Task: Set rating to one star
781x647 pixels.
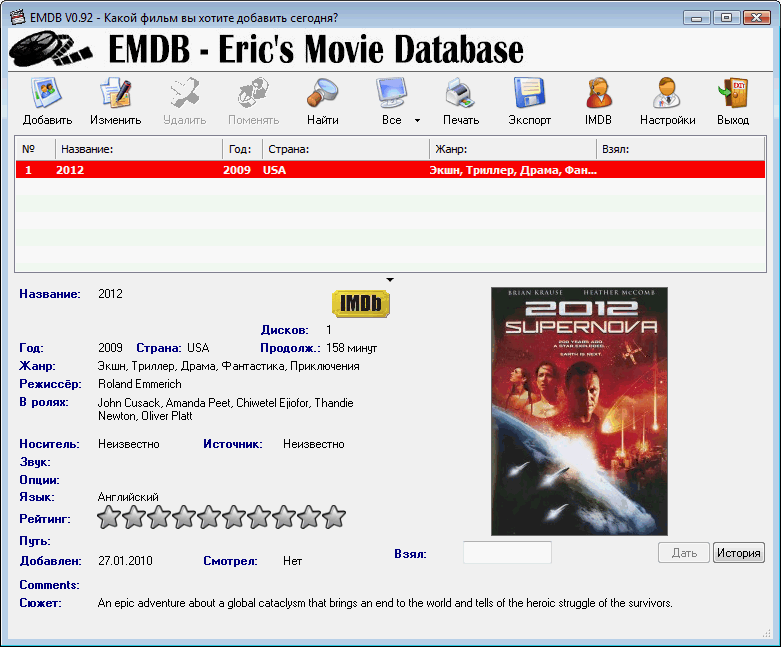Action: tap(109, 517)
